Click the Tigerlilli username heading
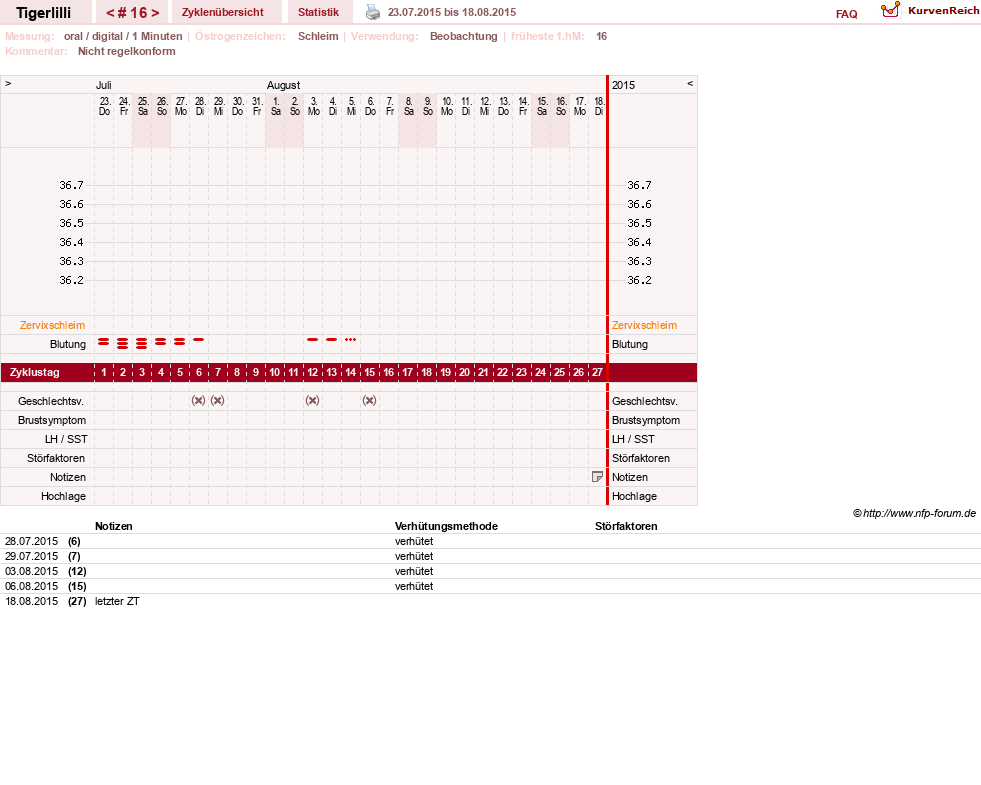Screen dimensions: 981x785 (43, 13)
